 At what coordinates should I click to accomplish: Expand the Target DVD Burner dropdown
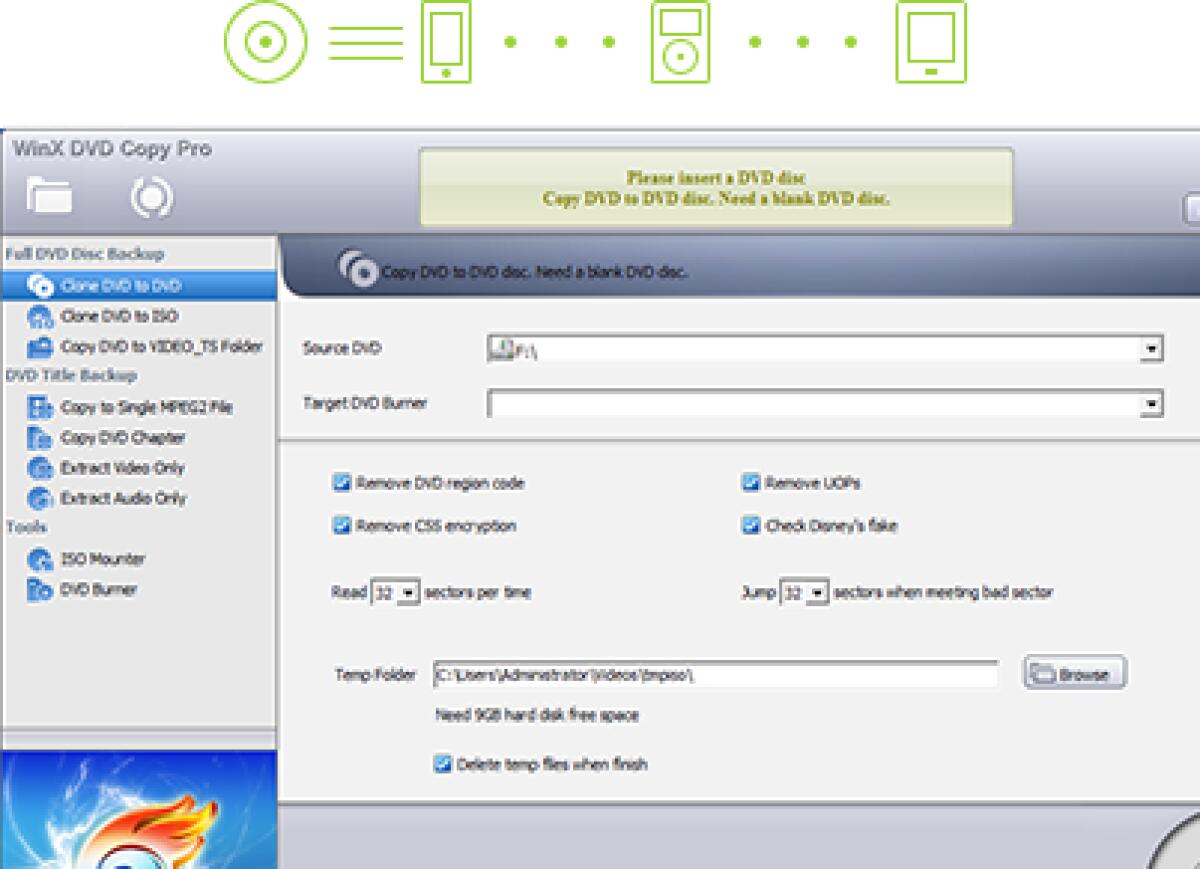click(1151, 403)
